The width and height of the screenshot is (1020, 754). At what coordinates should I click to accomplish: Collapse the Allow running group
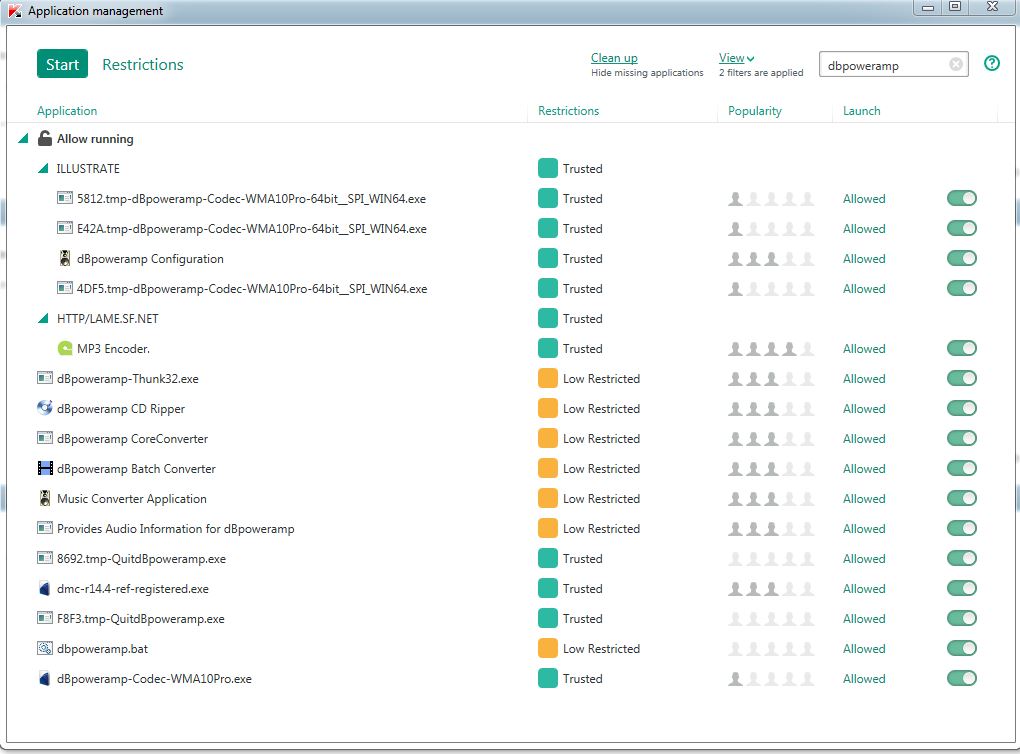23,139
